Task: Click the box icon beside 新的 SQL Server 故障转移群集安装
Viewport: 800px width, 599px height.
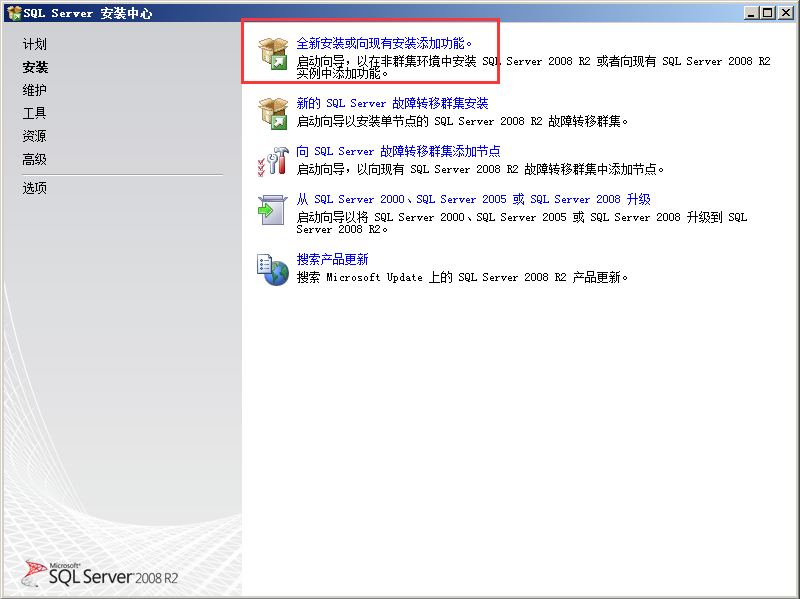Action: click(x=273, y=114)
